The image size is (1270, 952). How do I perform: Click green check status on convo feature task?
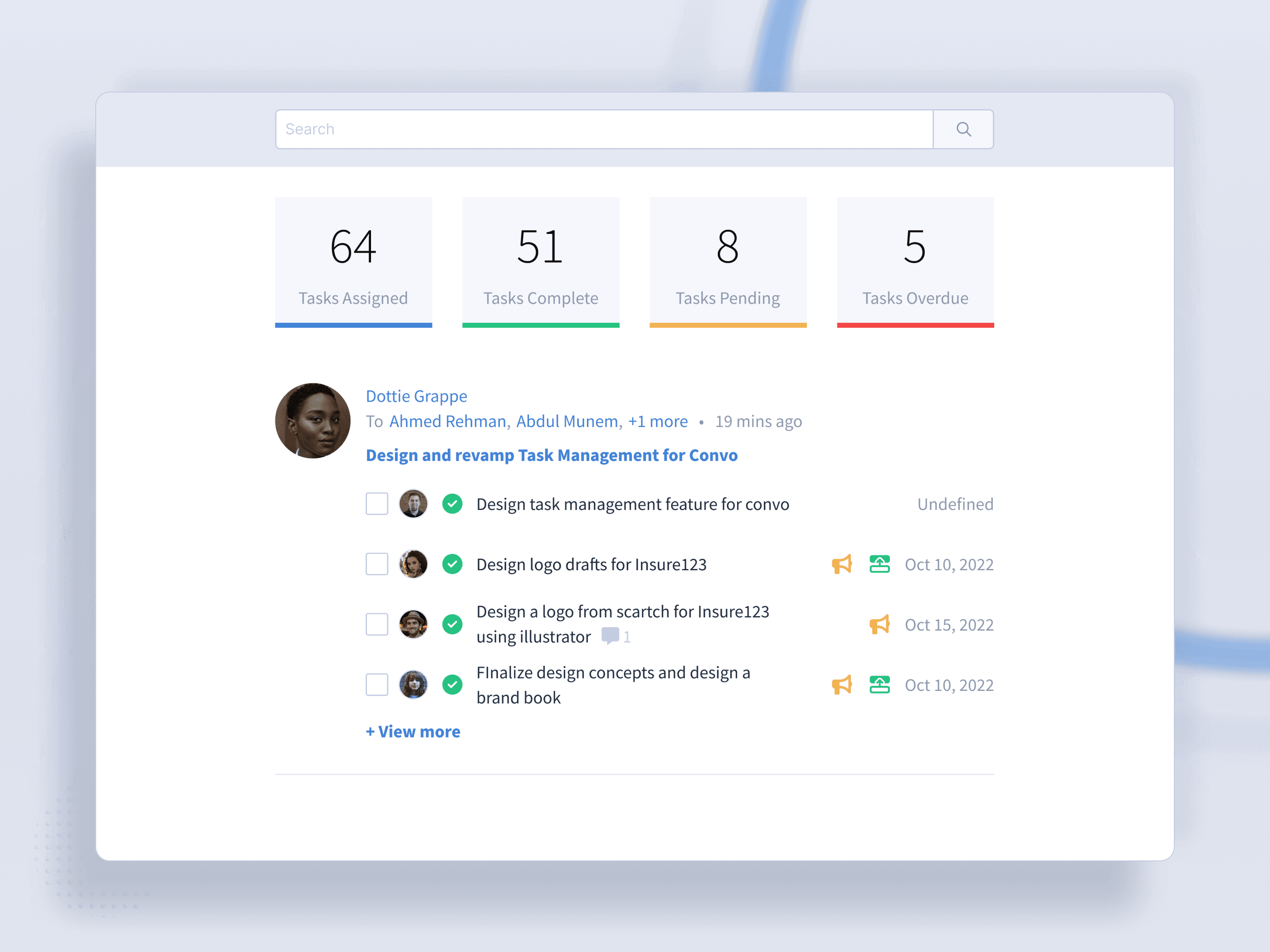tap(452, 504)
